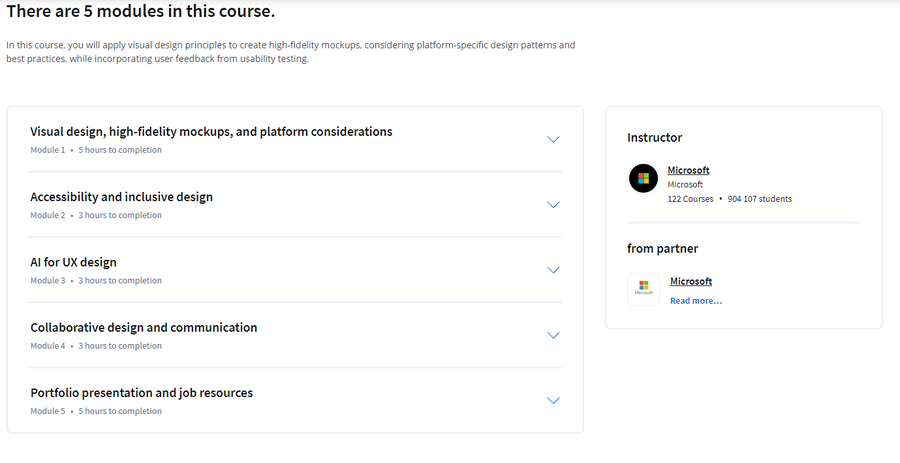This screenshot has width=900, height=463.
Task: Click the 122 Courses text
Action: pos(690,199)
